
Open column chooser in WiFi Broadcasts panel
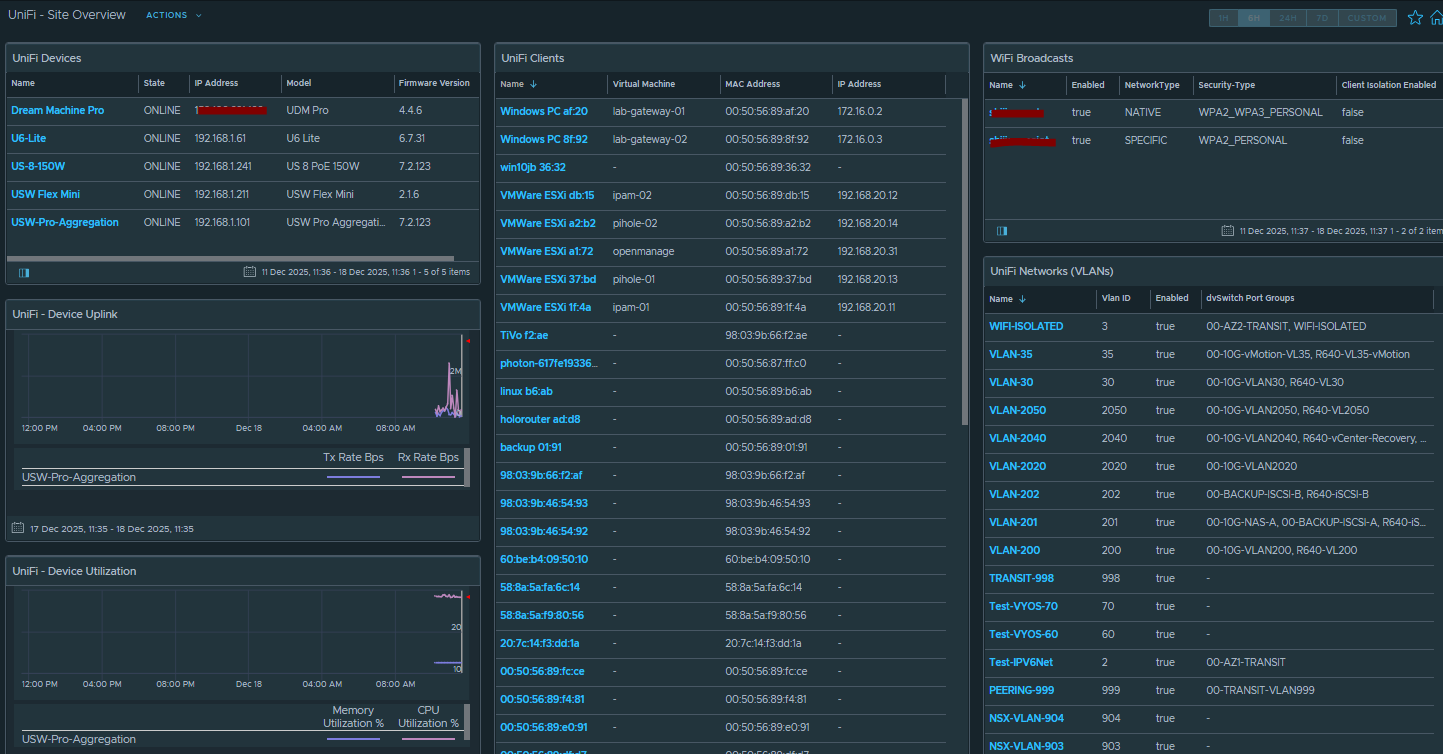1002,231
